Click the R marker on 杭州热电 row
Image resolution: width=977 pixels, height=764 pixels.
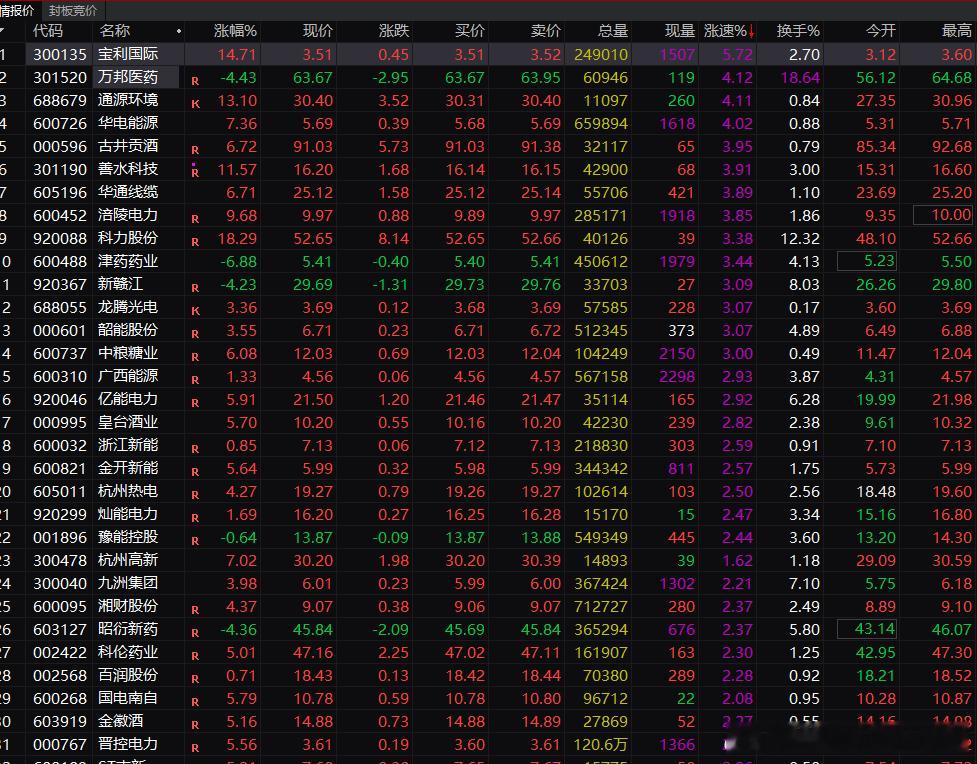(x=195, y=495)
